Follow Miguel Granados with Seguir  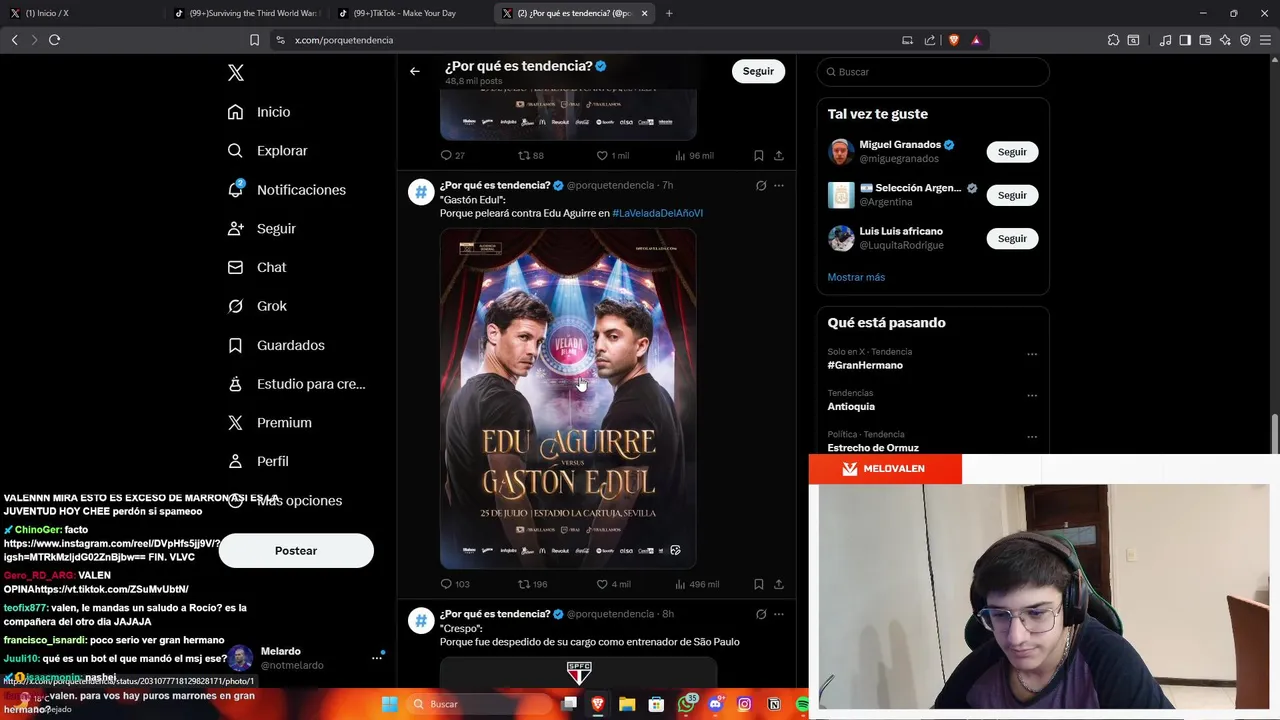pos(1012,152)
